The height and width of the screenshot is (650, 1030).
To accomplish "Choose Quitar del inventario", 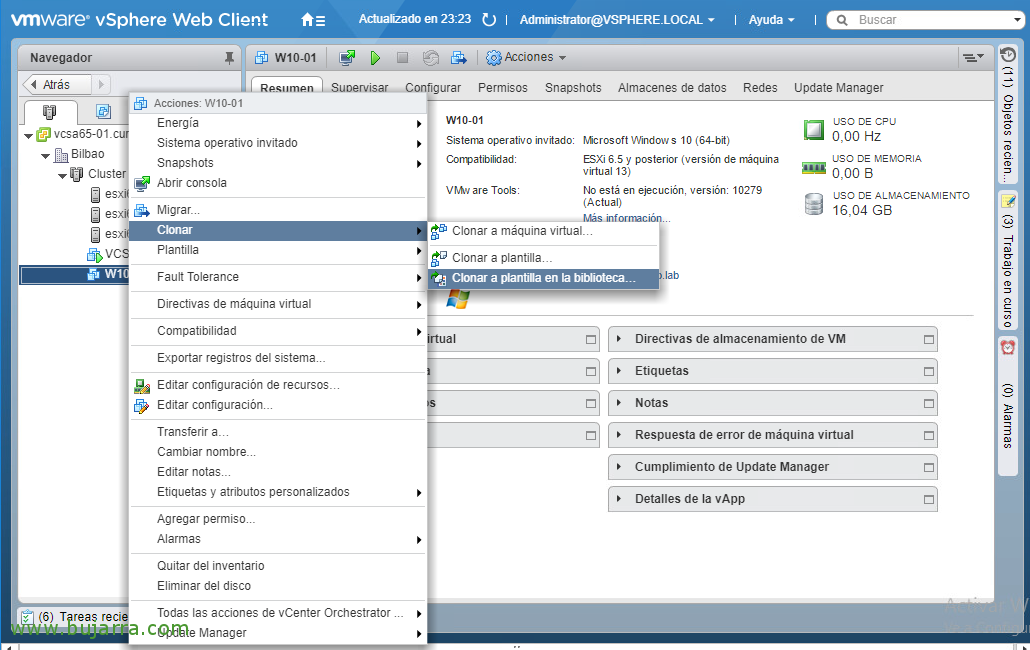I will (278, 566).
